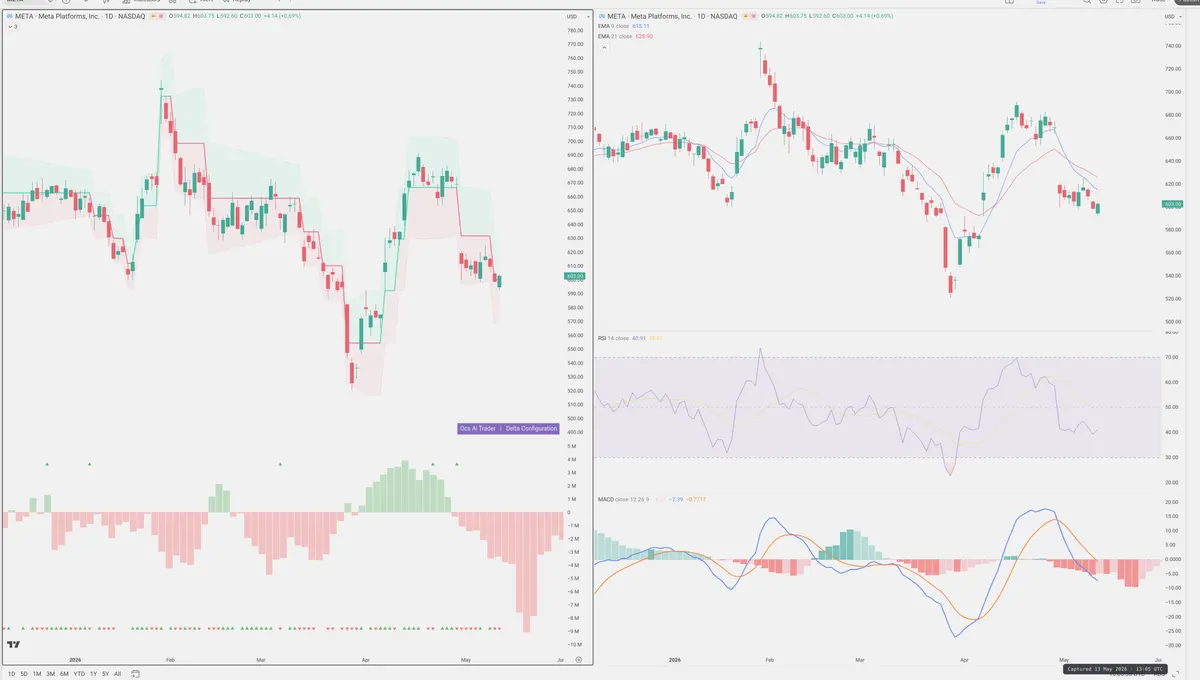Click the Apr label on the right chart time axis
The width and height of the screenshot is (1200, 680).
click(963, 660)
